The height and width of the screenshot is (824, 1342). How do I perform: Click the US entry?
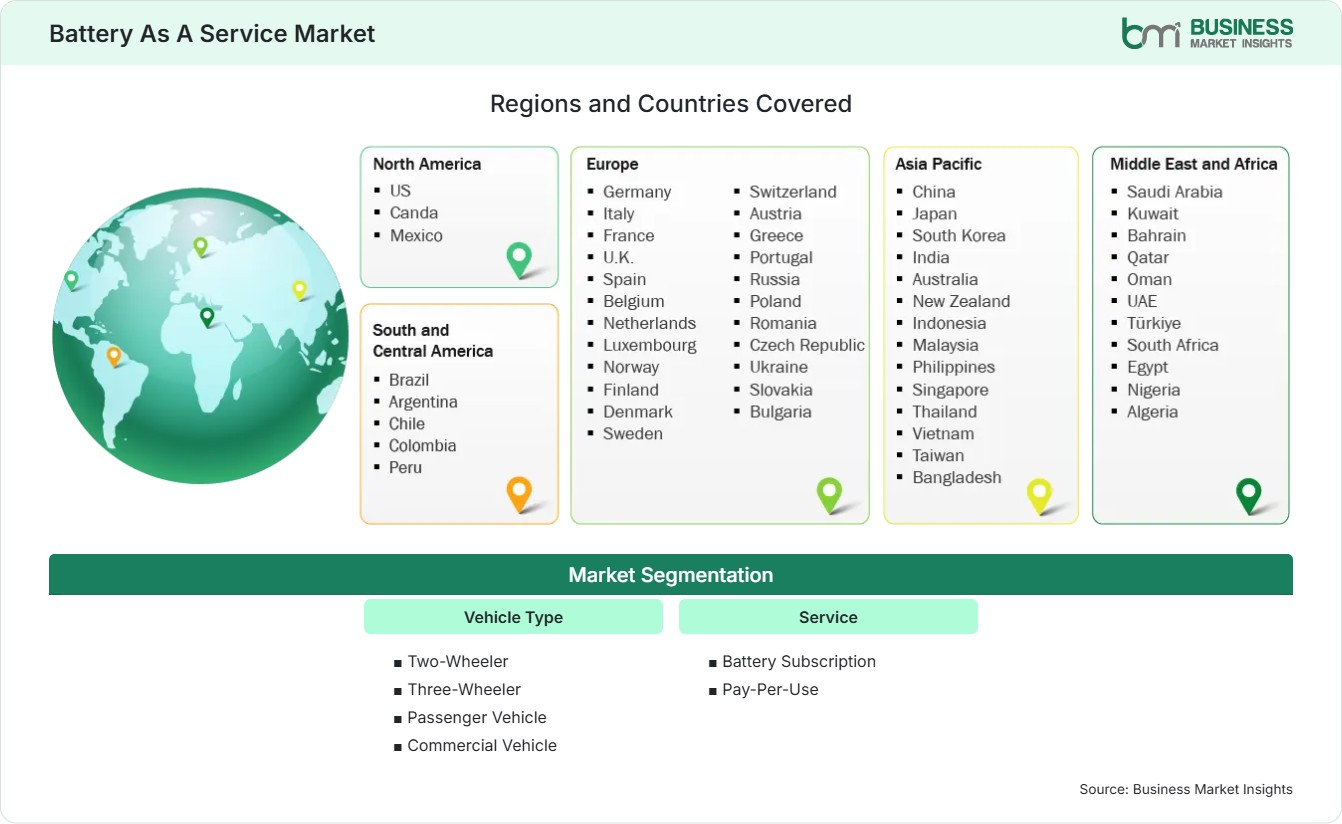pyautogui.click(x=400, y=190)
